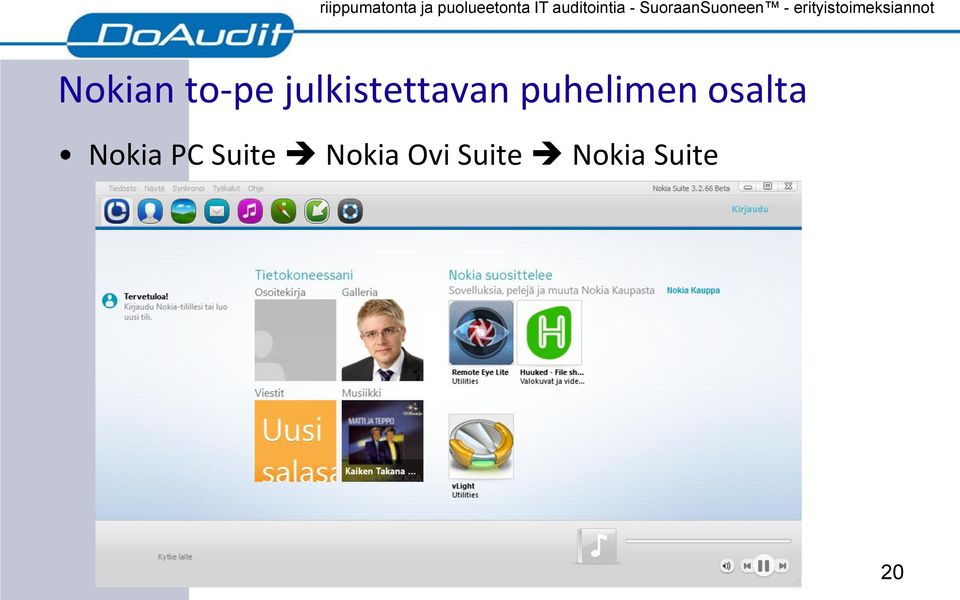Click the Huuked - File sh... label
This screenshot has height=600, width=960.
tap(552, 372)
